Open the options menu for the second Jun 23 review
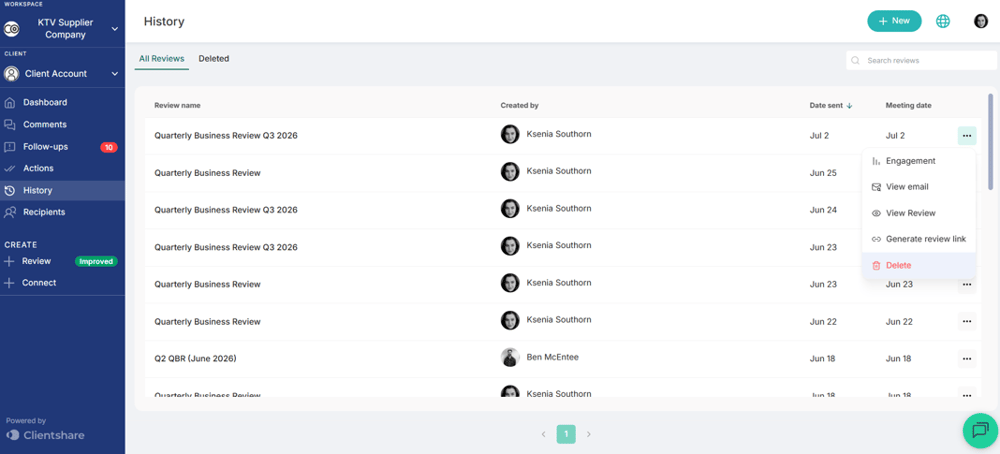1000x454 pixels. (x=967, y=286)
